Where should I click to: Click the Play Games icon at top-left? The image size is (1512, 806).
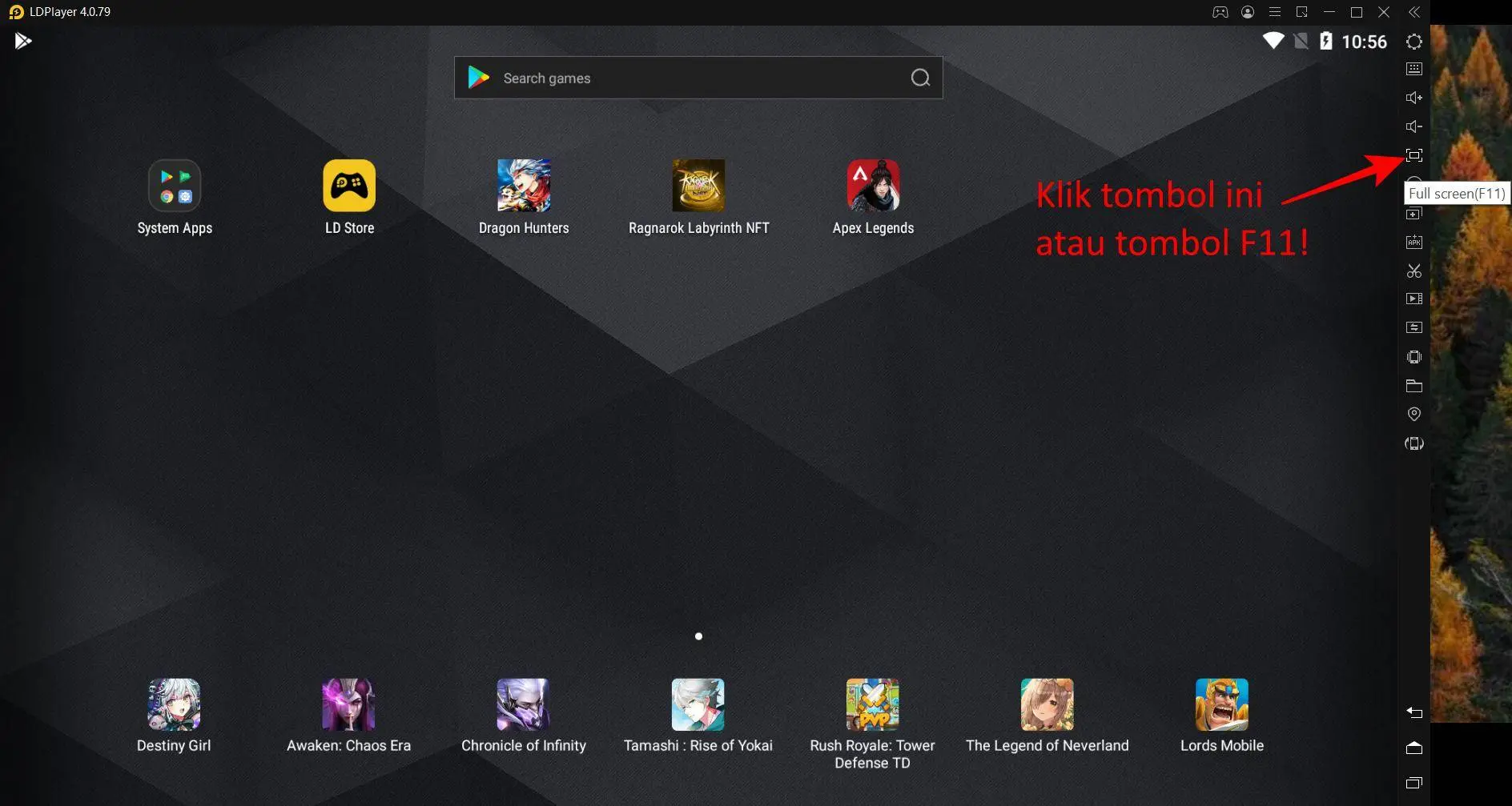tap(23, 41)
